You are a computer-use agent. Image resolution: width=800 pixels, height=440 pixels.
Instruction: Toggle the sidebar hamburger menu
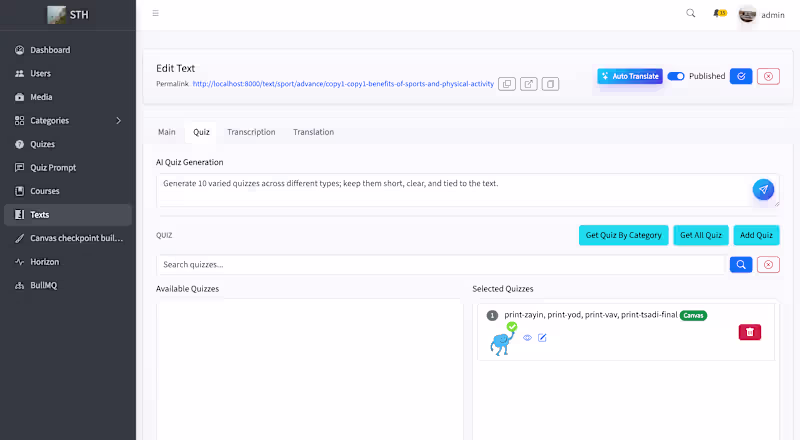[x=156, y=13]
